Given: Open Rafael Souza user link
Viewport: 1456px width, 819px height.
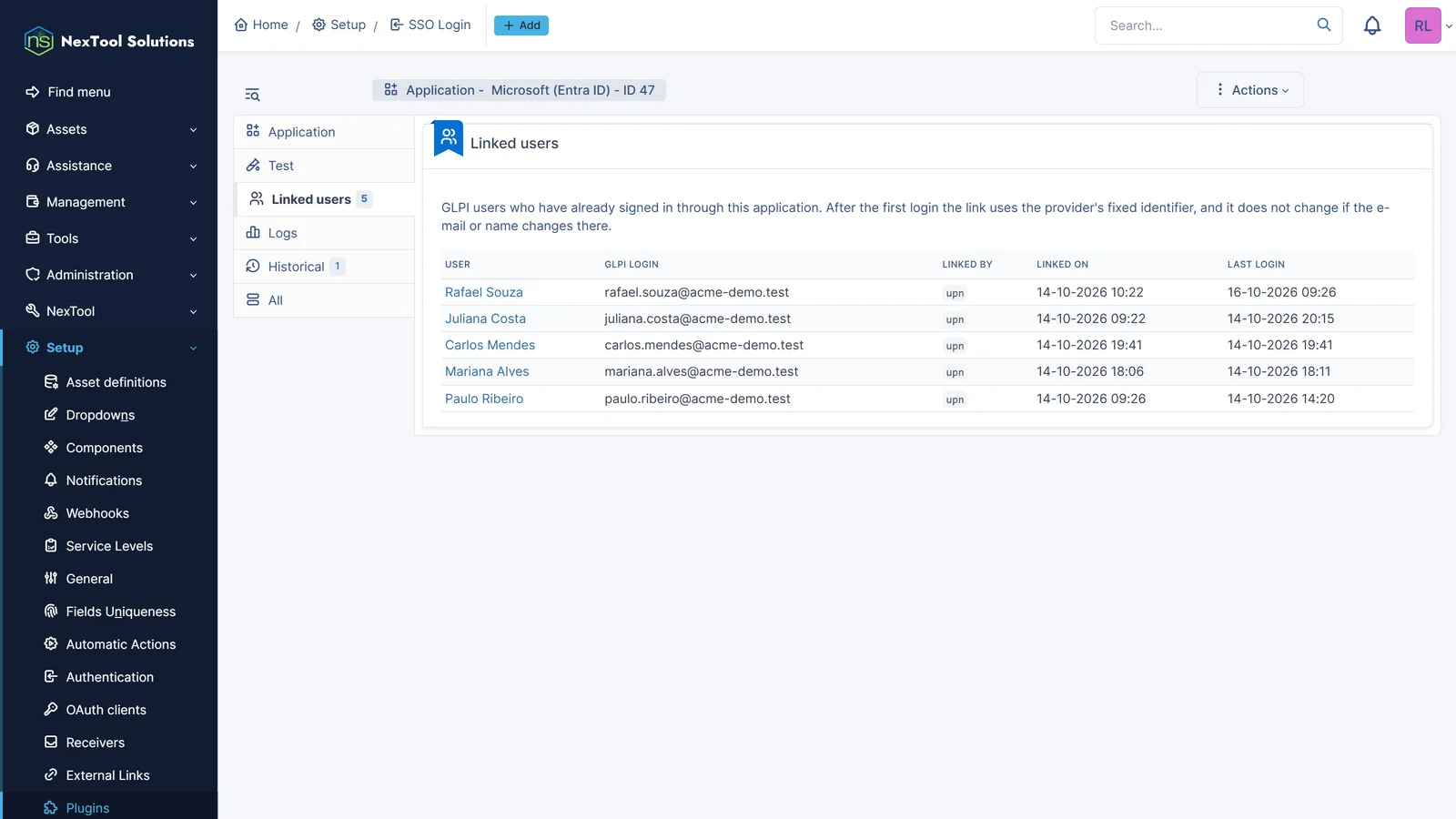Looking at the screenshot, I should (x=484, y=292).
